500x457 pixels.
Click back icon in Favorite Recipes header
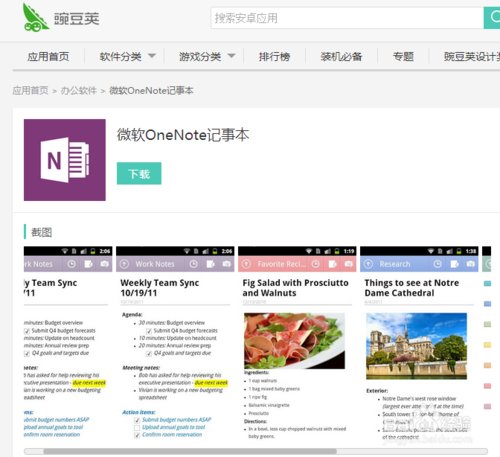click(246, 264)
